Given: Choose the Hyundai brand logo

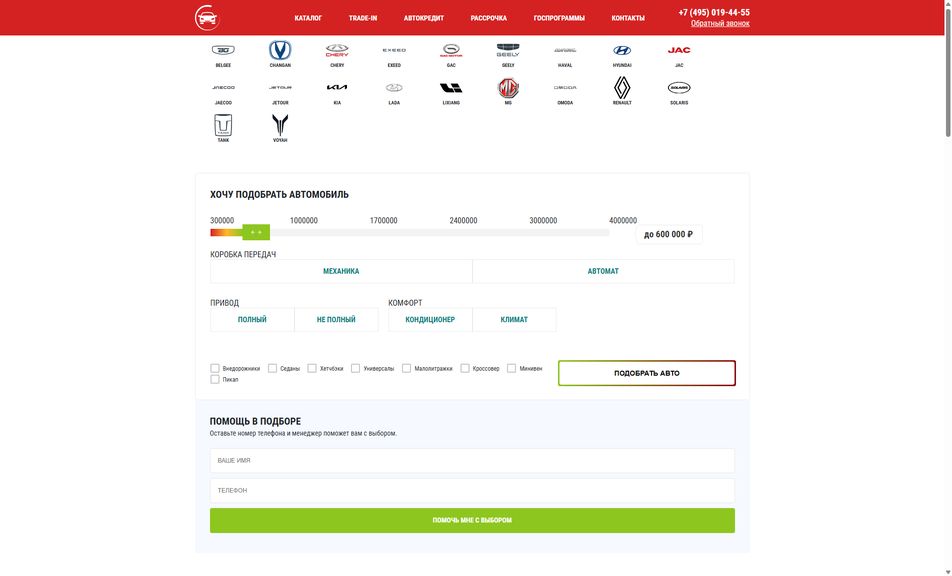Looking at the screenshot, I should coord(622,50).
